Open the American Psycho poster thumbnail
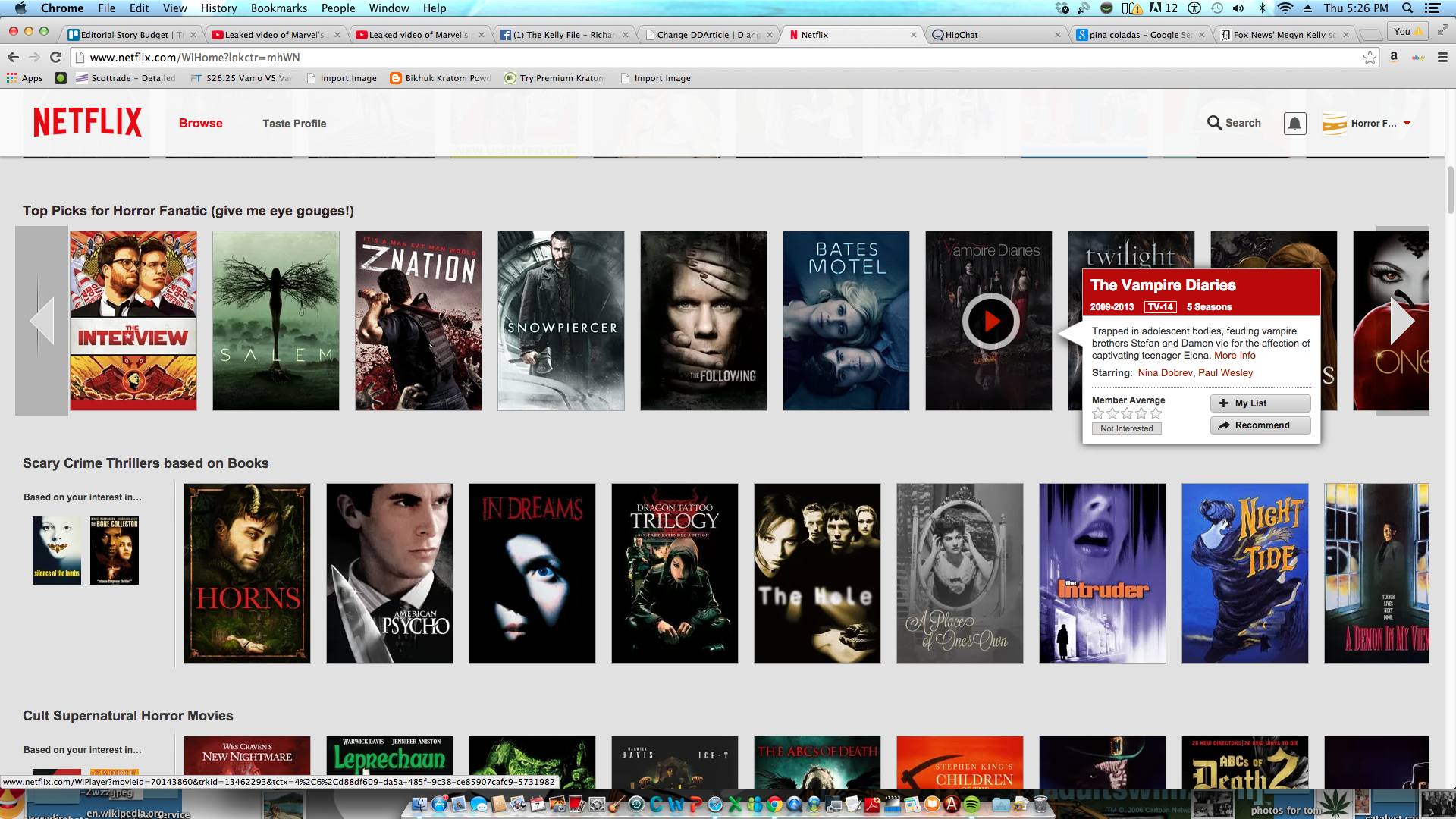Viewport: 1456px width, 819px height. 389,573
